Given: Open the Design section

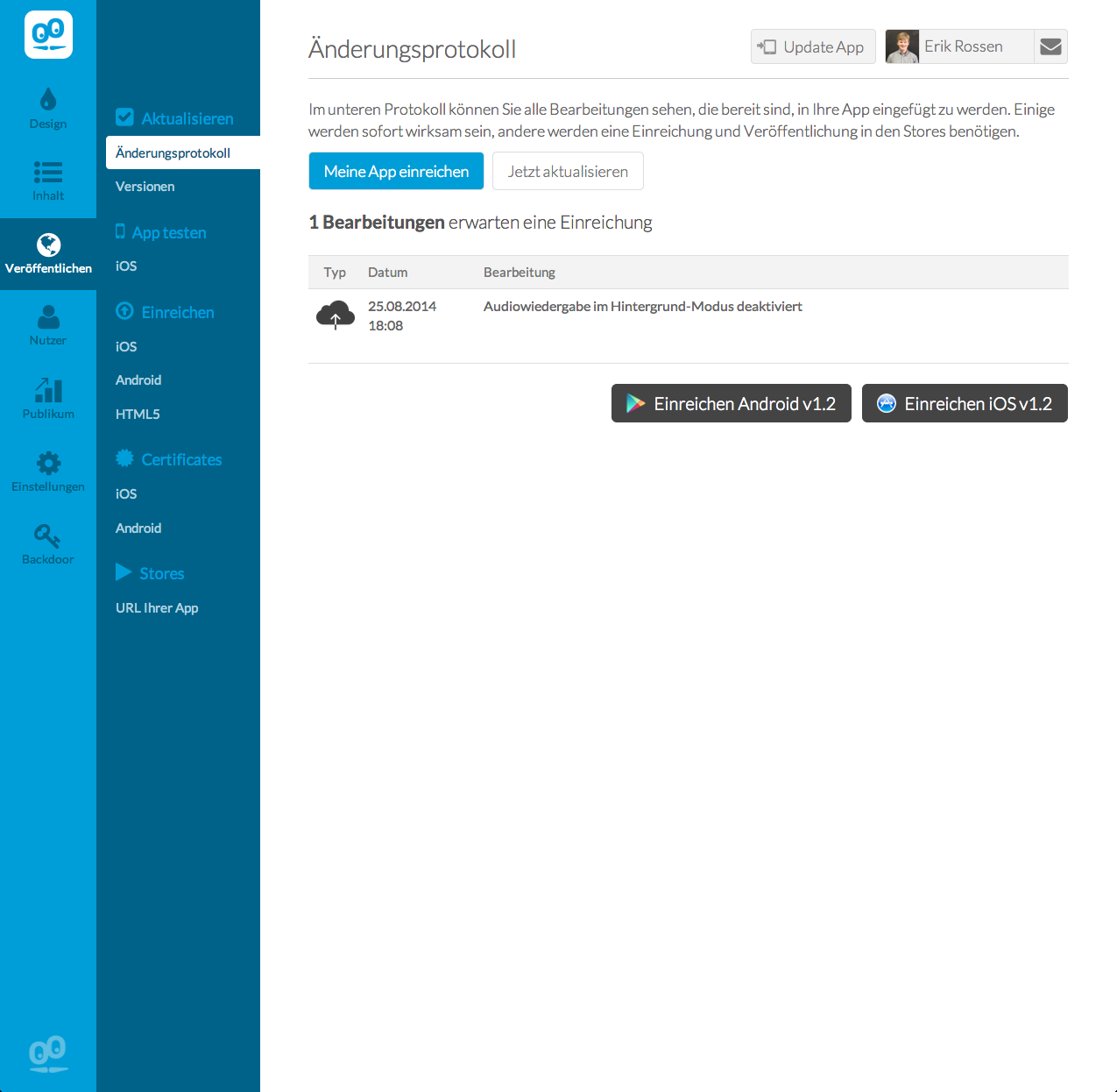Looking at the screenshot, I should point(48,109).
